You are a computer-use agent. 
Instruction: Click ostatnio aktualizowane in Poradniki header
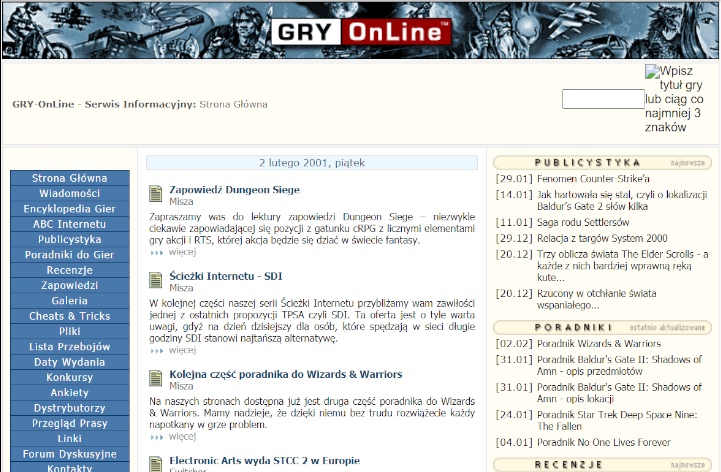pos(667,328)
